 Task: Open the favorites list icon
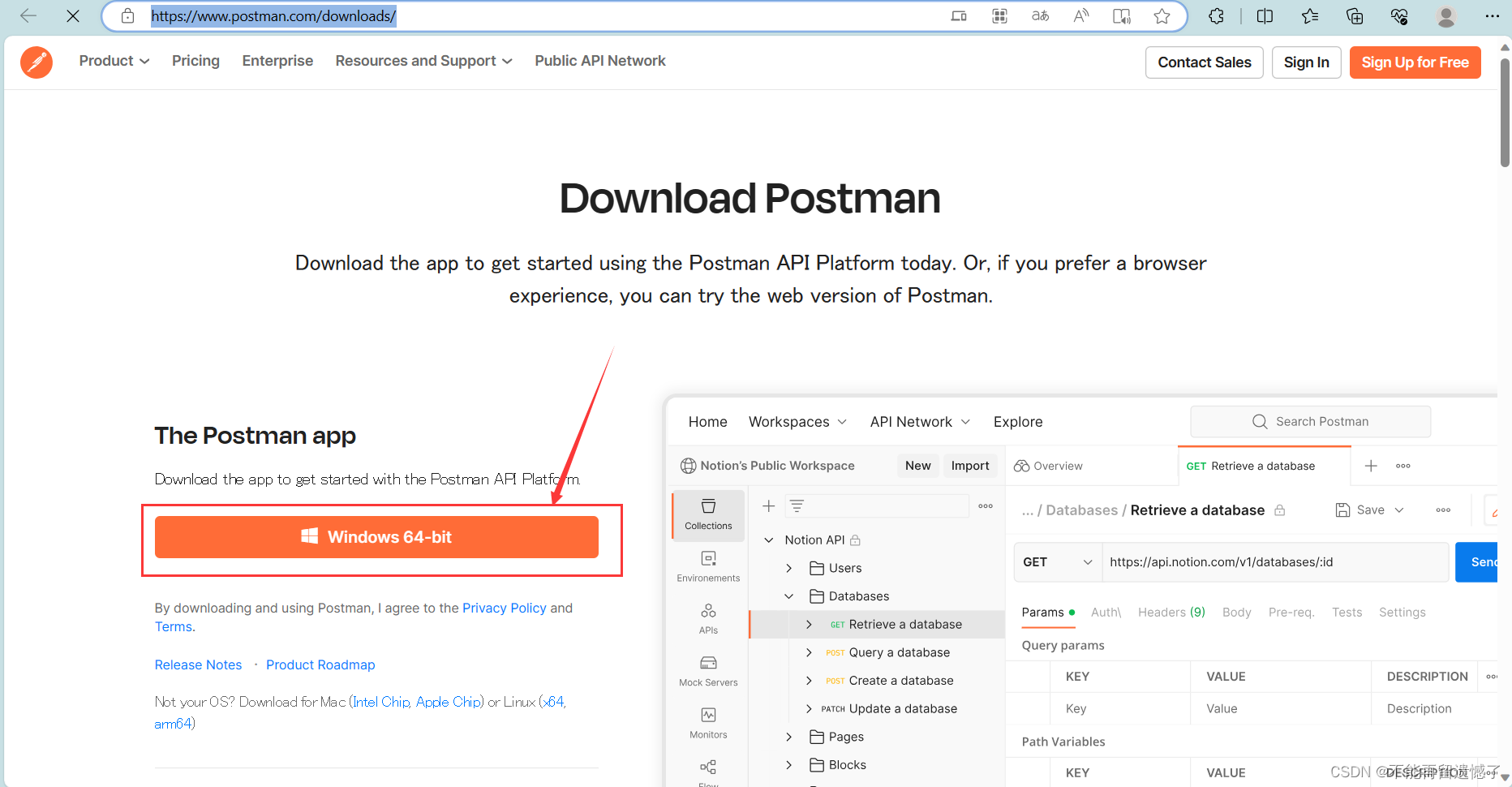click(1309, 15)
